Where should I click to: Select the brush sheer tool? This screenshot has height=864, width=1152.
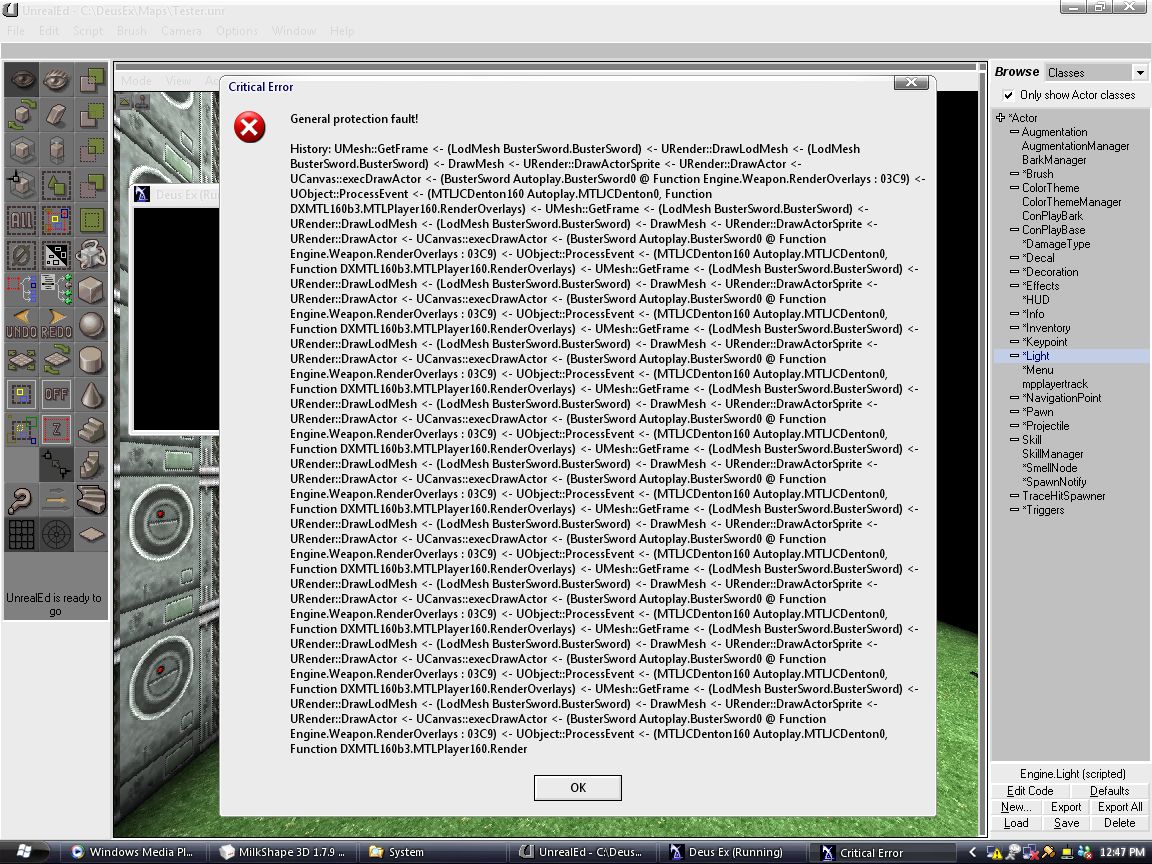coord(57,115)
